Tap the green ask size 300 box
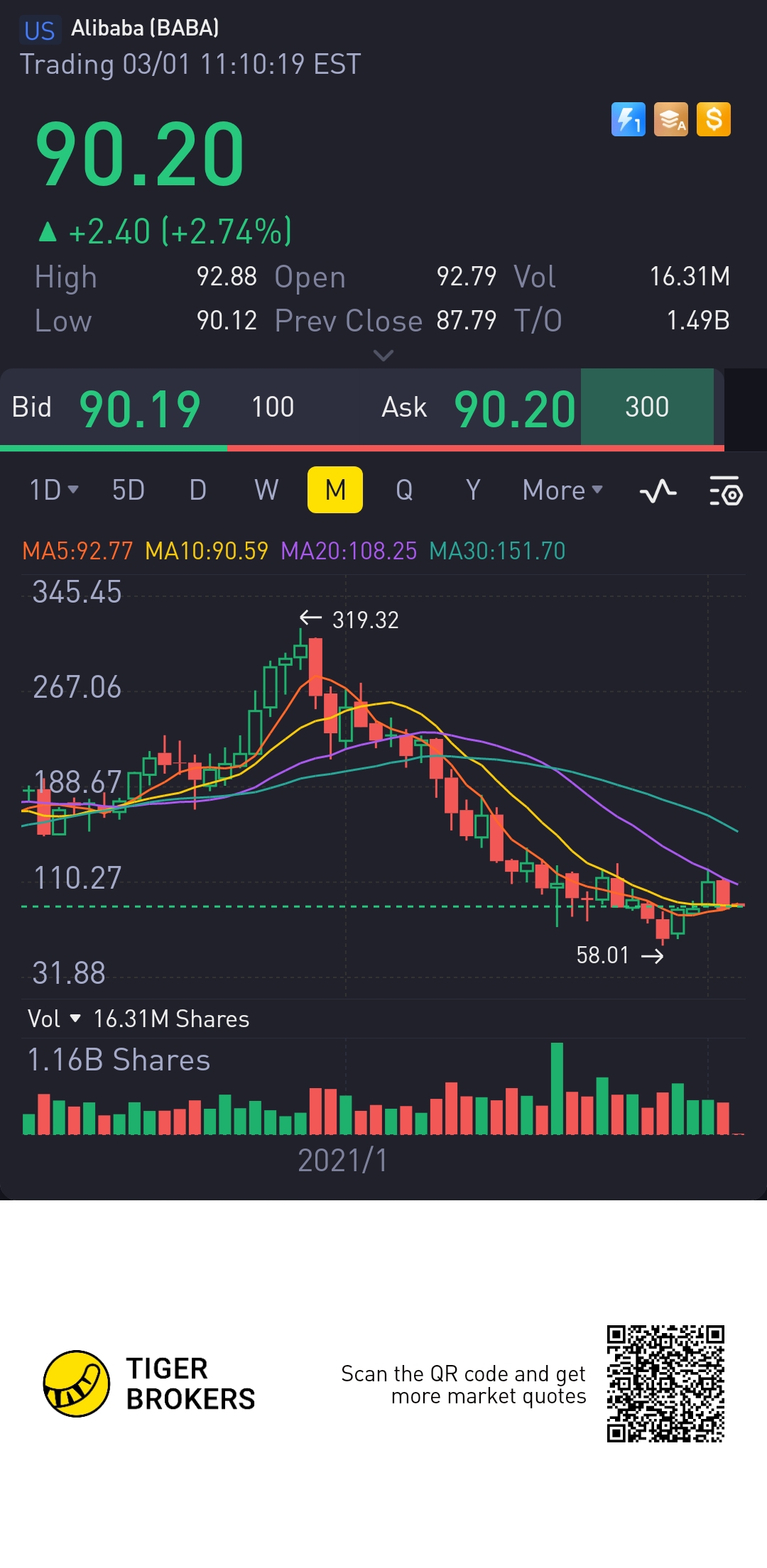The width and height of the screenshot is (767, 1568). [x=647, y=407]
